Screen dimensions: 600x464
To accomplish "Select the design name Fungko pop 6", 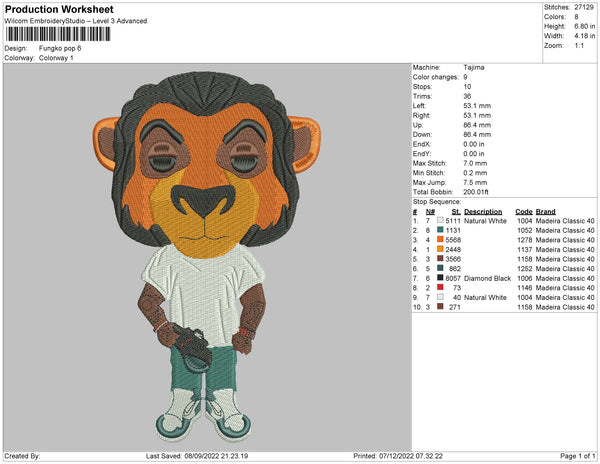I will click(60, 48).
